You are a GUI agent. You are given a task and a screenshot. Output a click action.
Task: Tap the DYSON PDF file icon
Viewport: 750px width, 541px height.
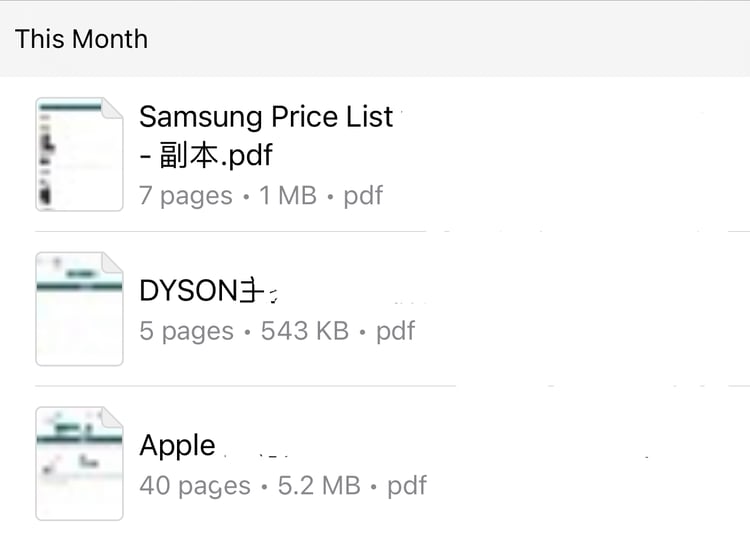[x=80, y=309]
